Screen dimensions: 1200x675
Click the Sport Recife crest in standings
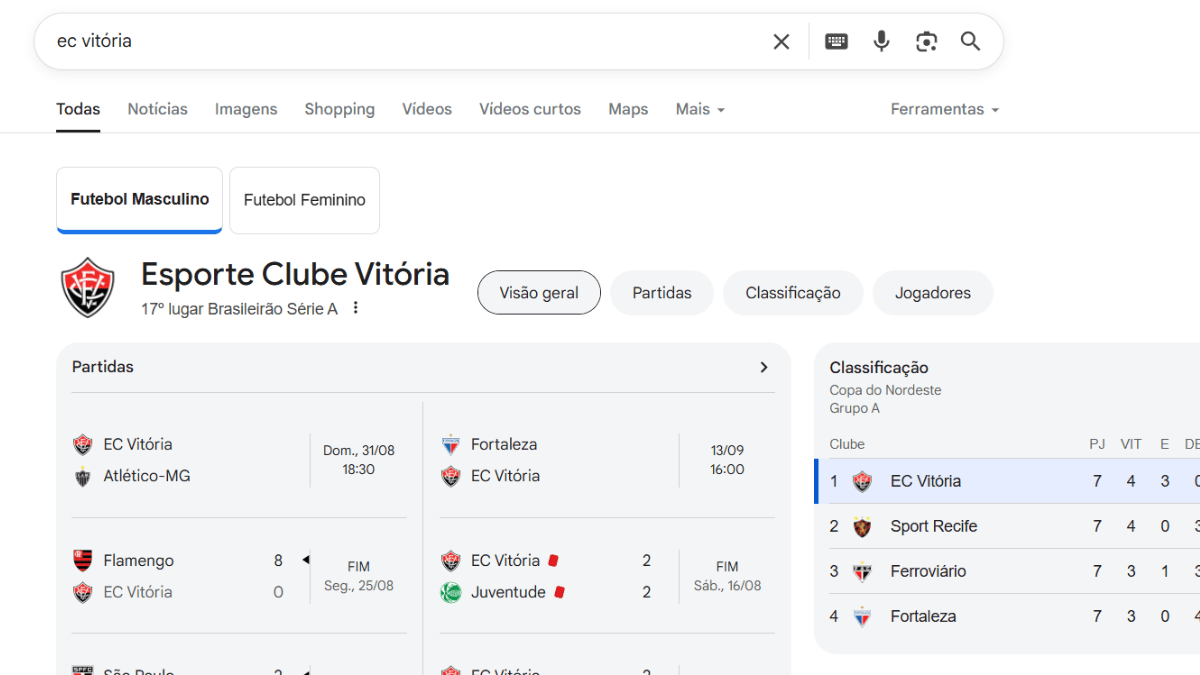pyautogui.click(x=862, y=526)
